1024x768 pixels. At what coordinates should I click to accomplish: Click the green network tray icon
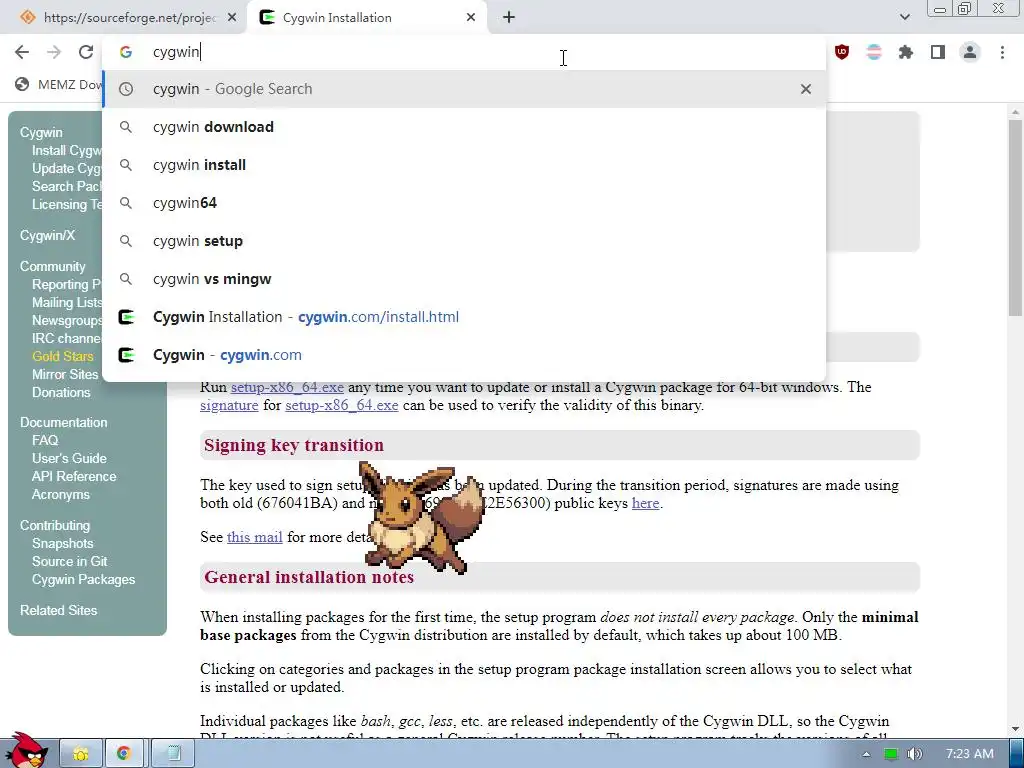(891, 754)
